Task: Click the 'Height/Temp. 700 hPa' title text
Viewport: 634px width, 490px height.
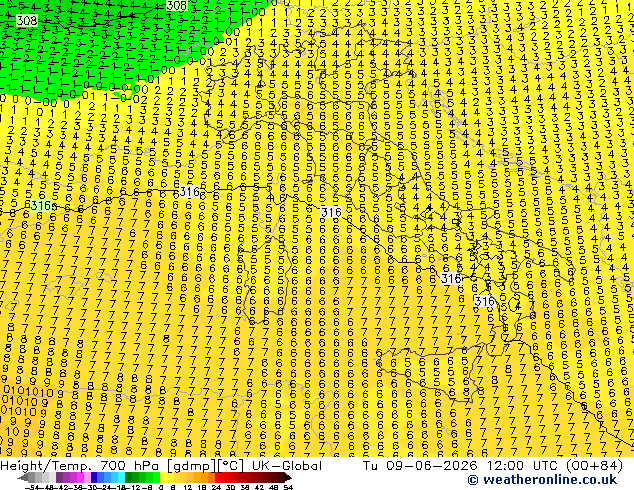Action: point(80,466)
